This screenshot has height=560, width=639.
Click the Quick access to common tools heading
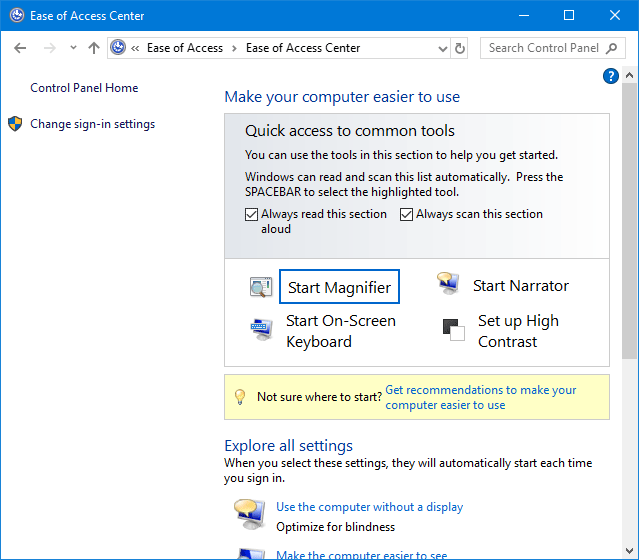(x=350, y=131)
